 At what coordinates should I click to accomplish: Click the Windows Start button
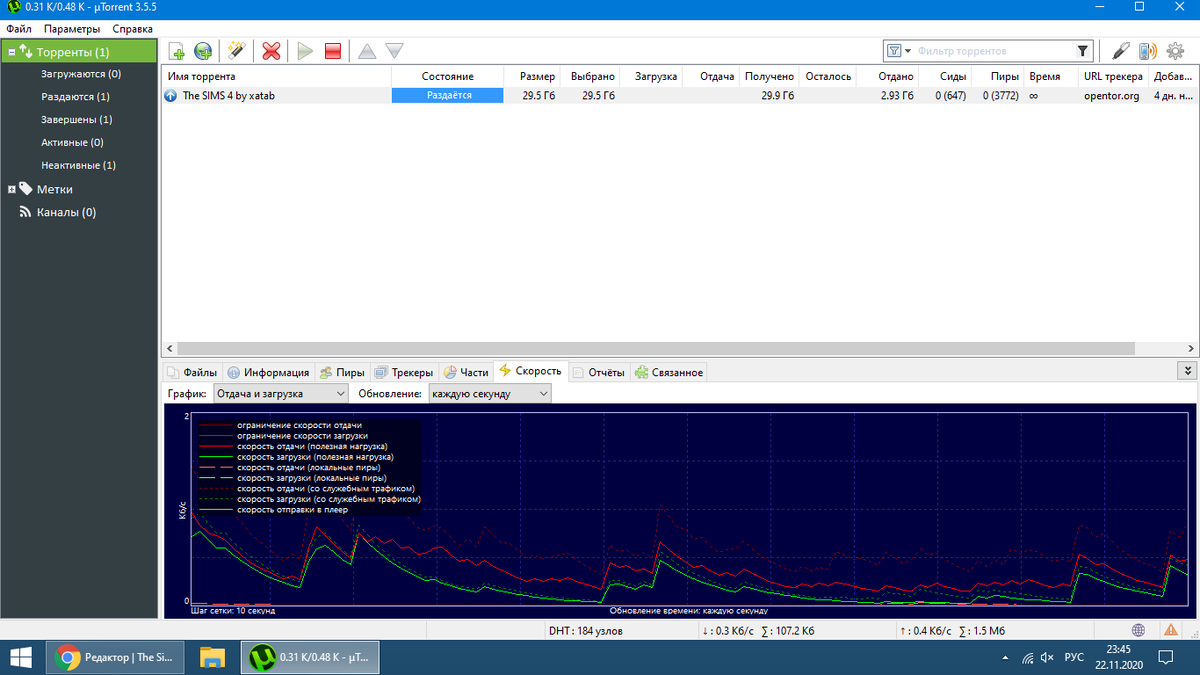coord(21,657)
